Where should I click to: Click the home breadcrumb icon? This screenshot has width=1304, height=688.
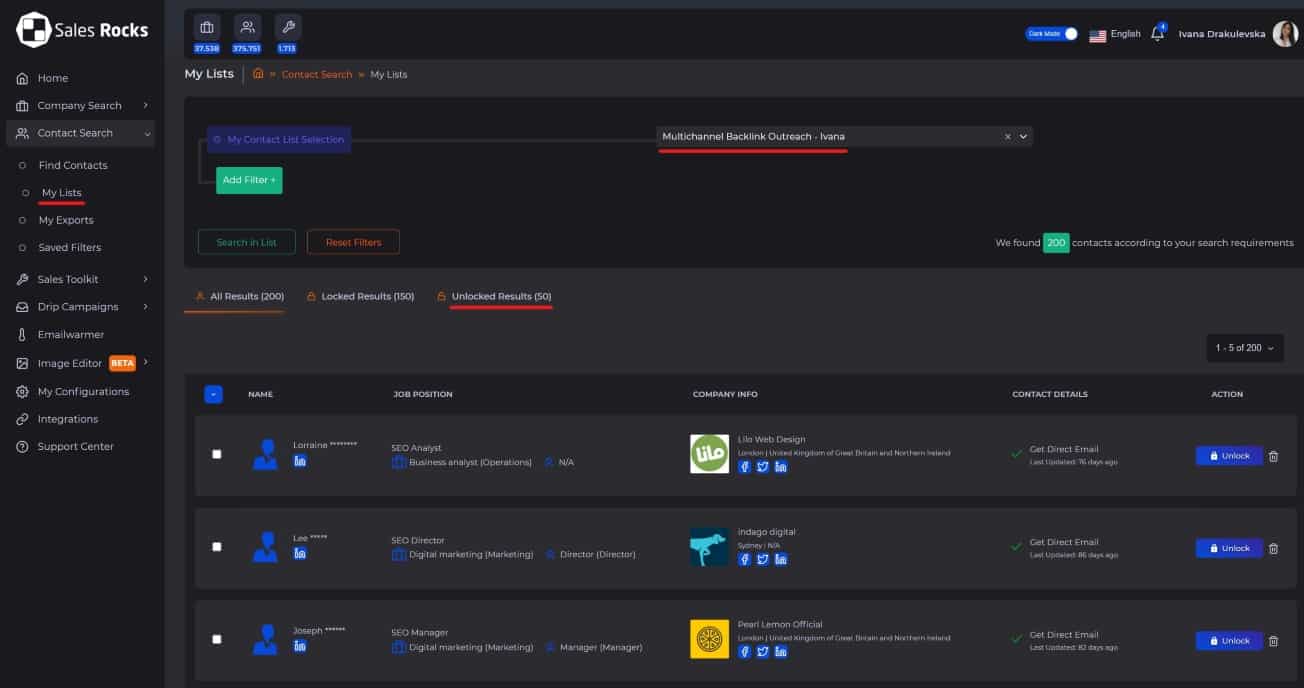pyautogui.click(x=258, y=74)
